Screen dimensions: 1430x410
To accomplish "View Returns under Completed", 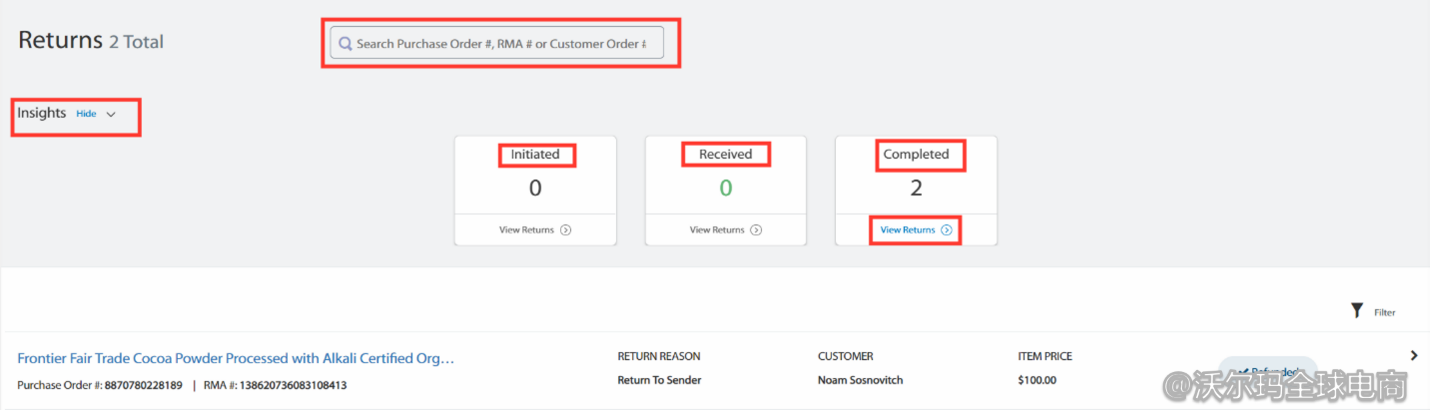I will coord(916,230).
